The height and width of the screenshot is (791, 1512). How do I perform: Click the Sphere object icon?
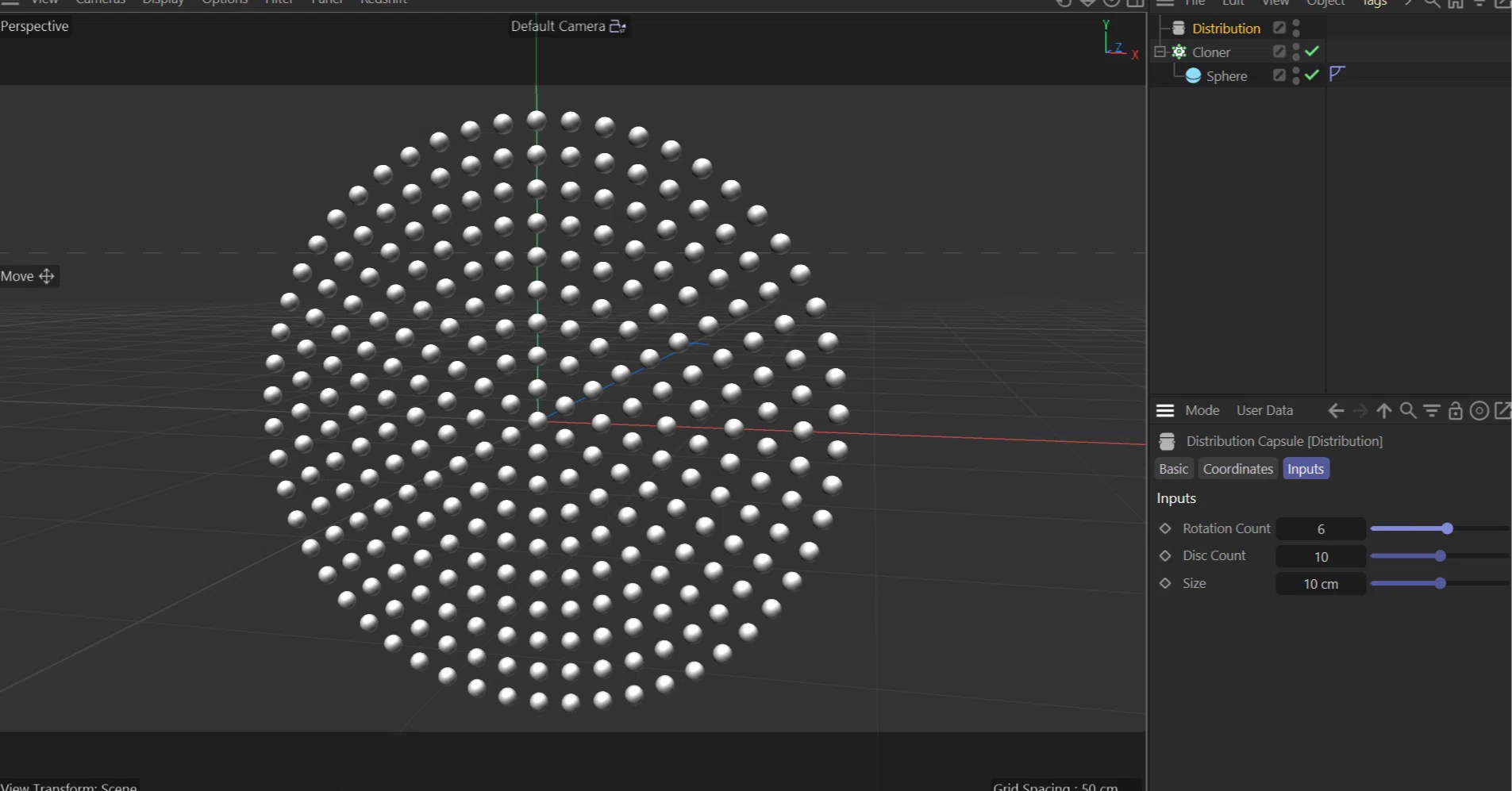[x=1193, y=75]
